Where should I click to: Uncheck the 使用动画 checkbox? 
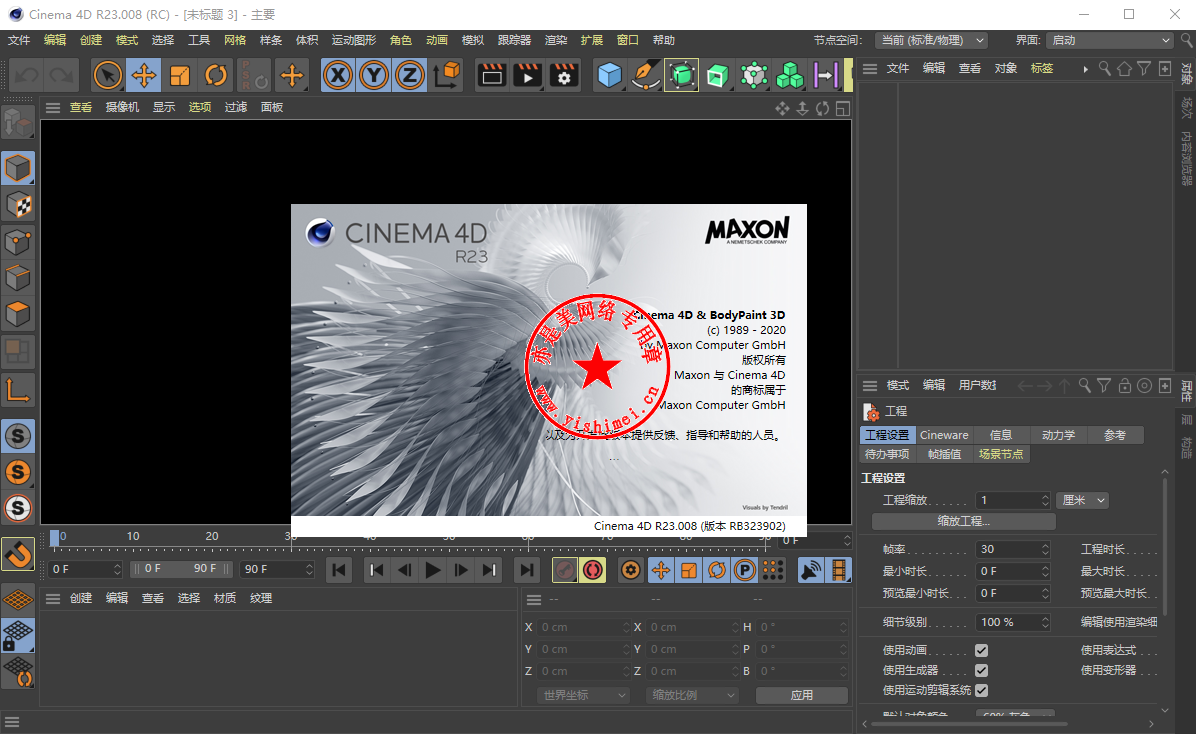[982, 651]
